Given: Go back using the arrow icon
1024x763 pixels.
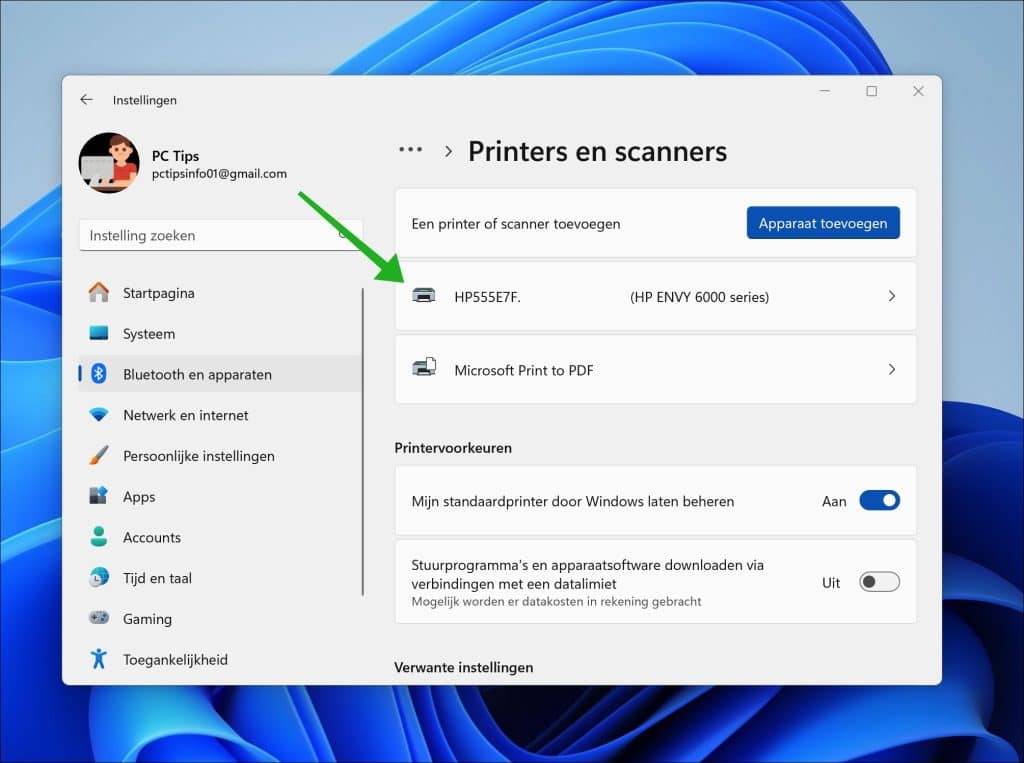Looking at the screenshot, I should click(x=86, y=99).
